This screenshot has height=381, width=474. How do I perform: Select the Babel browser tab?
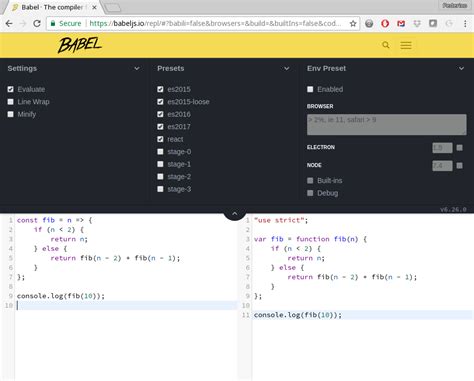53,7
